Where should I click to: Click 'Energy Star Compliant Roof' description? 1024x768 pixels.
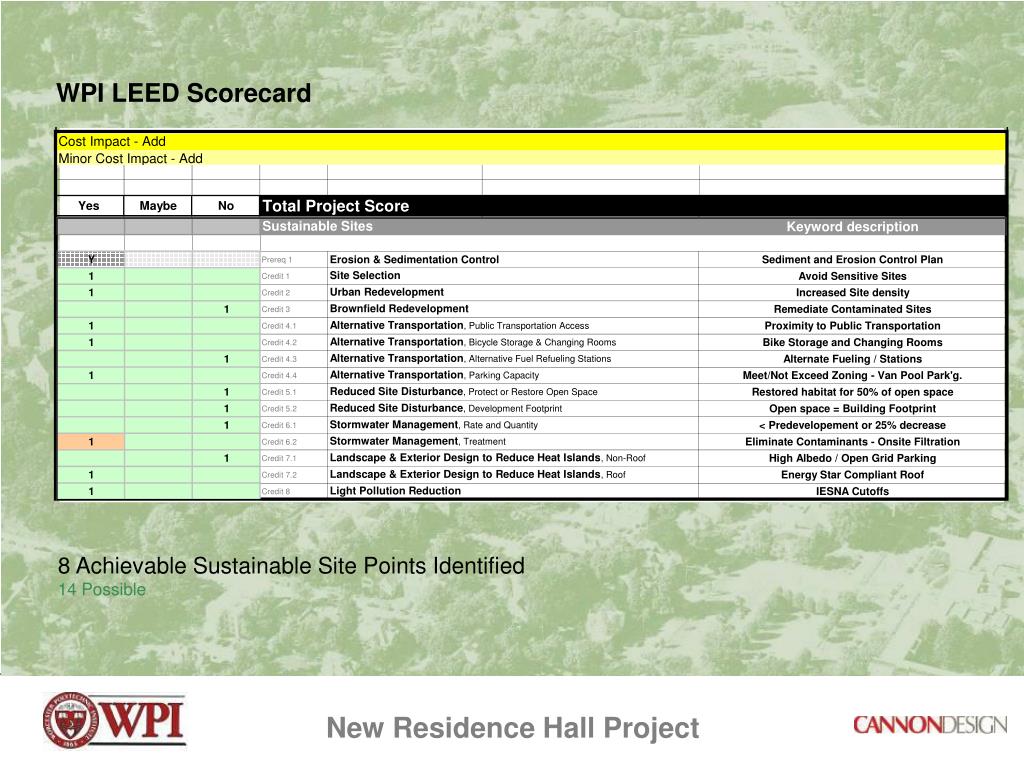[852, 475]
